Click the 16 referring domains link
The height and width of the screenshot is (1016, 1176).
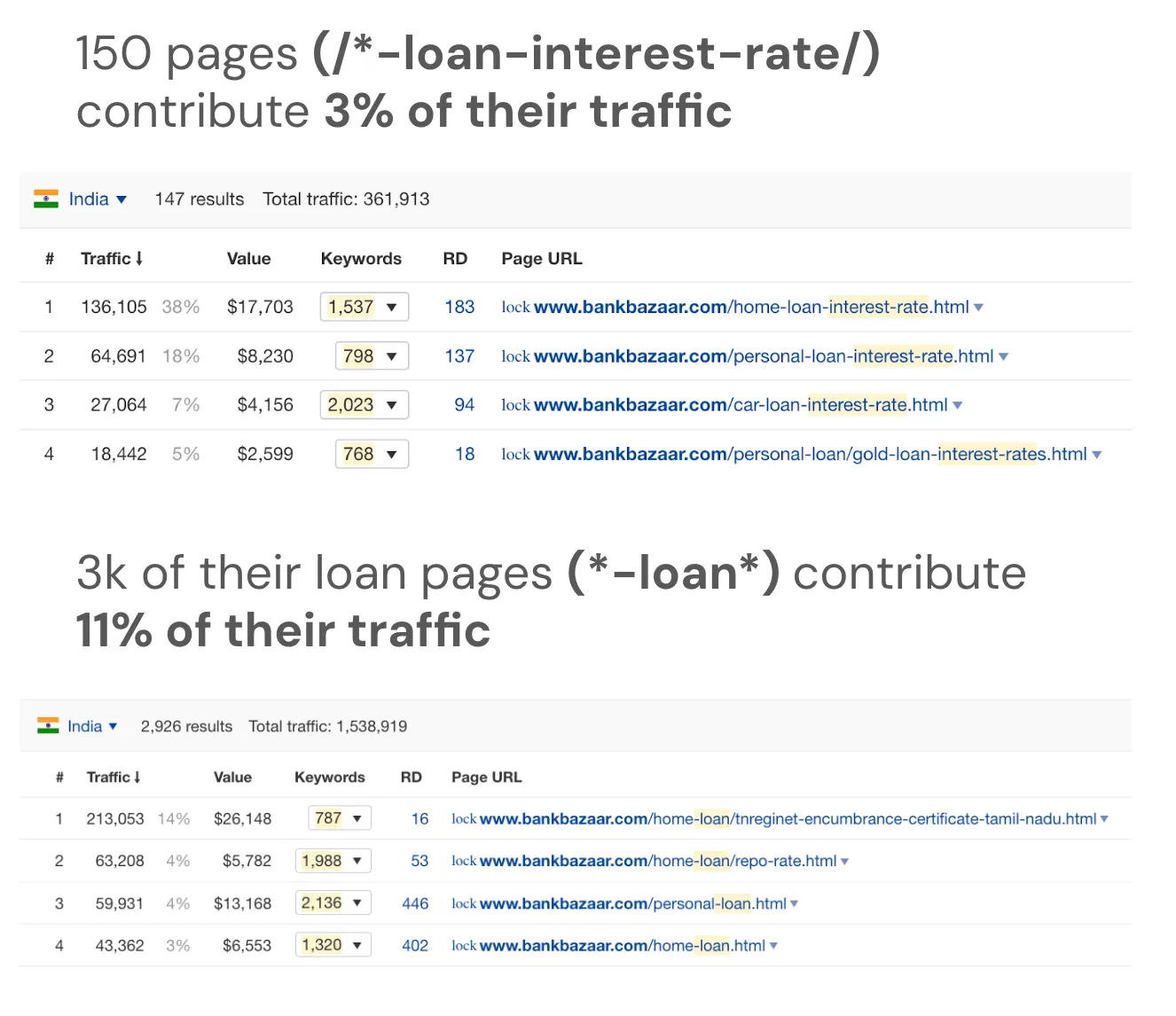(x=419, y=819)
